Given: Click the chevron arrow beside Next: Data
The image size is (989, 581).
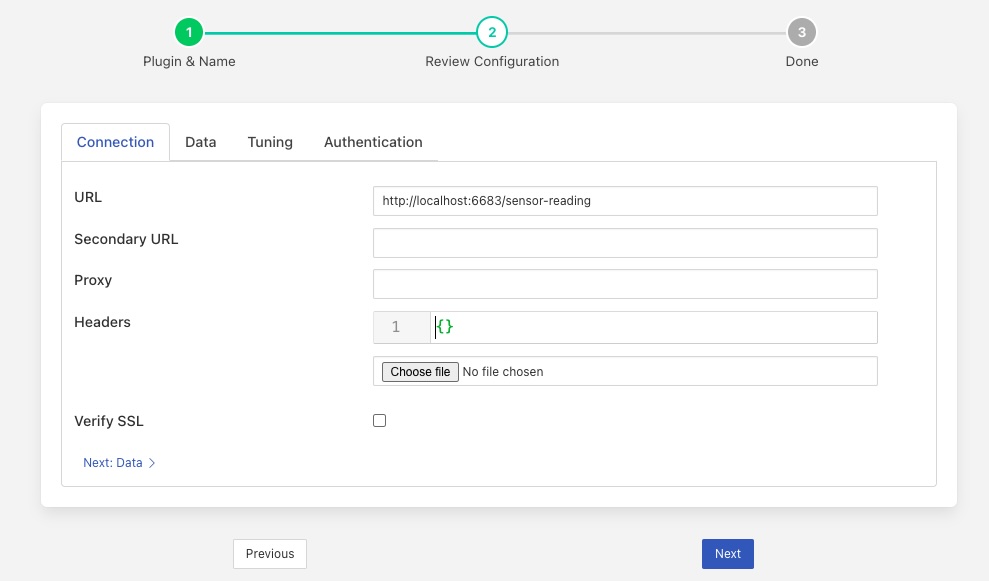Looking at the screenshot, I should (x=152, y=463).
